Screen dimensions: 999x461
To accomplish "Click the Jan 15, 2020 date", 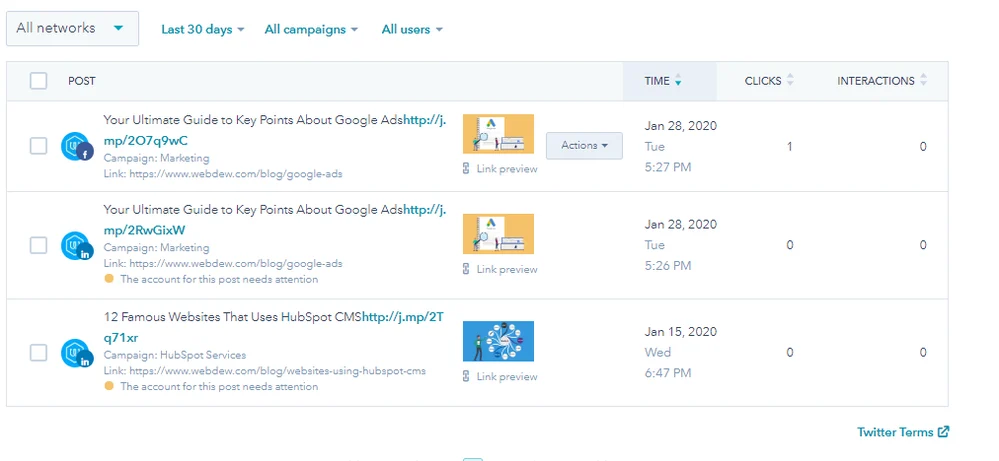I will coord(680,332).
